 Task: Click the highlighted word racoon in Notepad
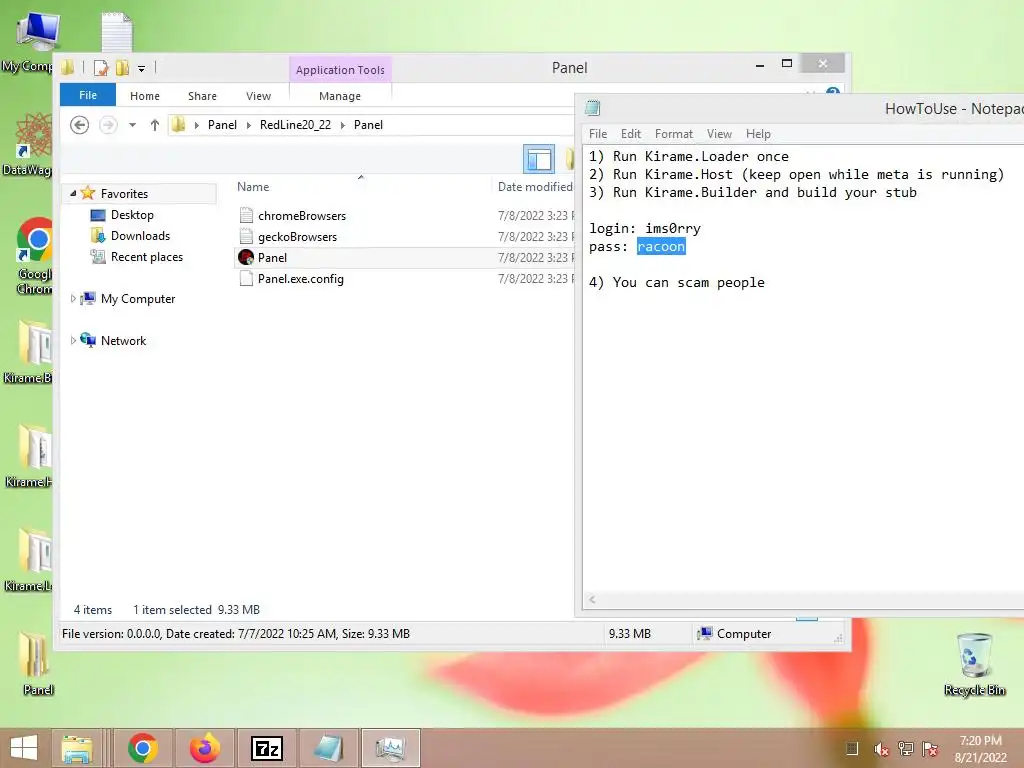[661, 246]
